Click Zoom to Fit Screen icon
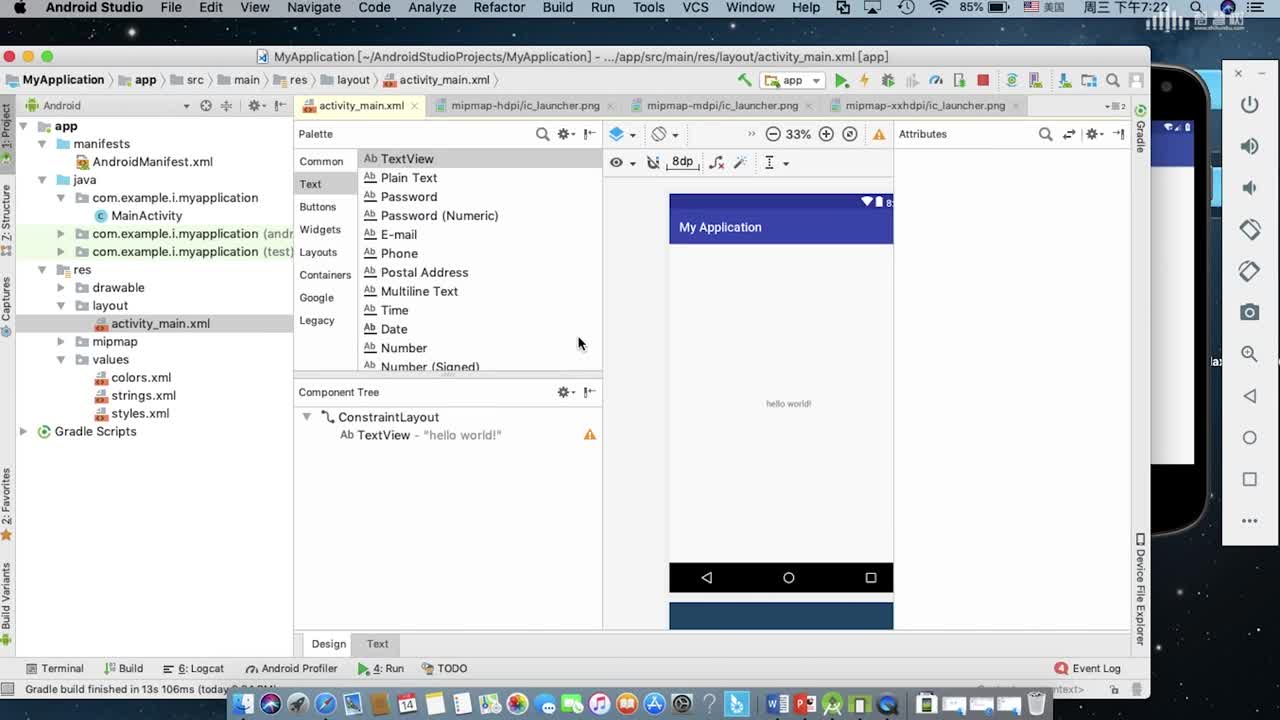The image size is (1280, 720). pos(850,134)
